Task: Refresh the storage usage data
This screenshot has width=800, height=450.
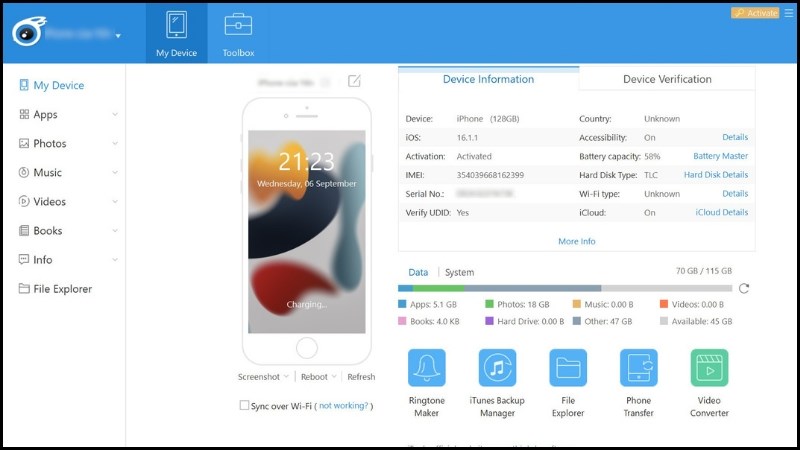Action: click(x=743, y=288)
